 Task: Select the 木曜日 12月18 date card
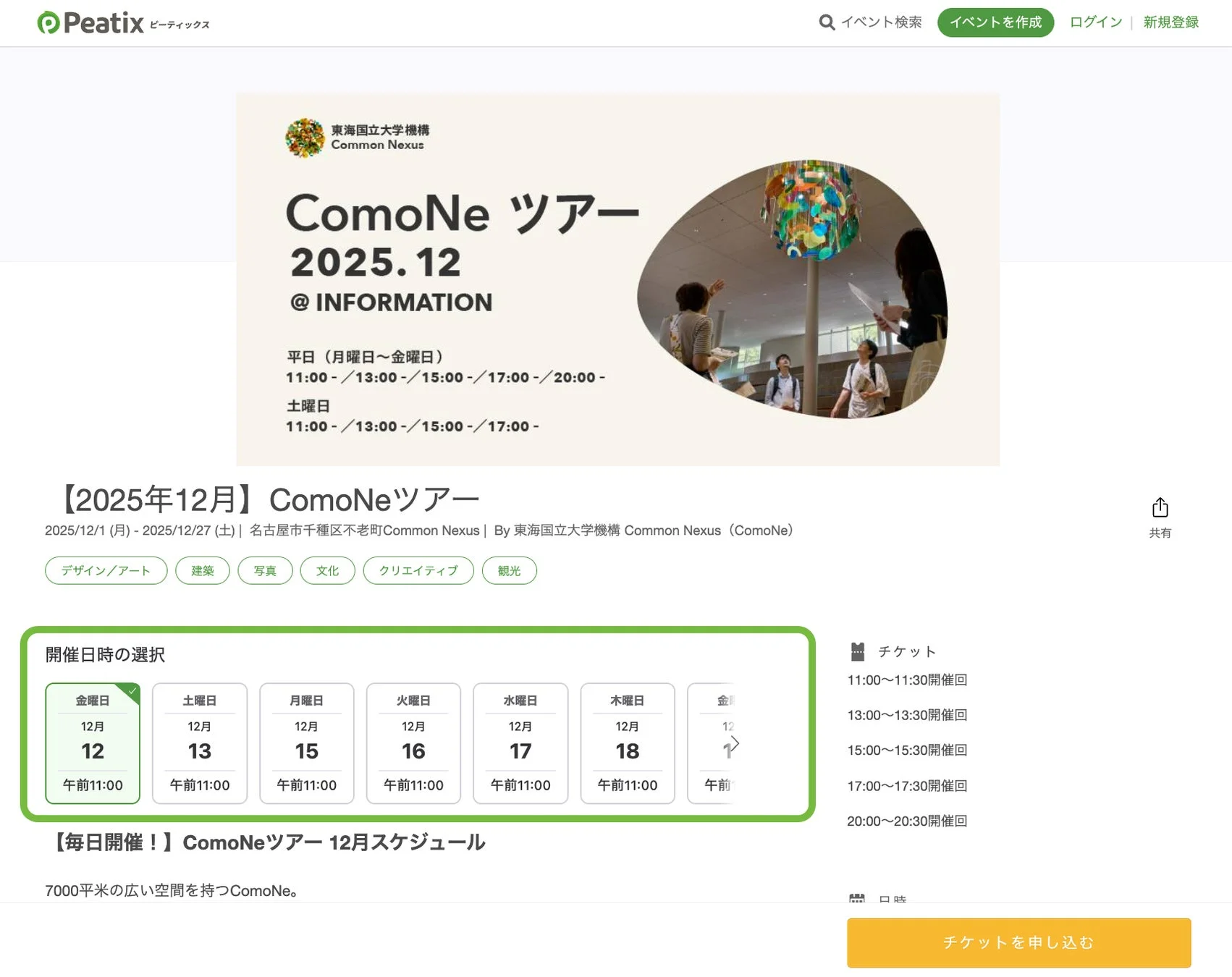click(627, 743)
